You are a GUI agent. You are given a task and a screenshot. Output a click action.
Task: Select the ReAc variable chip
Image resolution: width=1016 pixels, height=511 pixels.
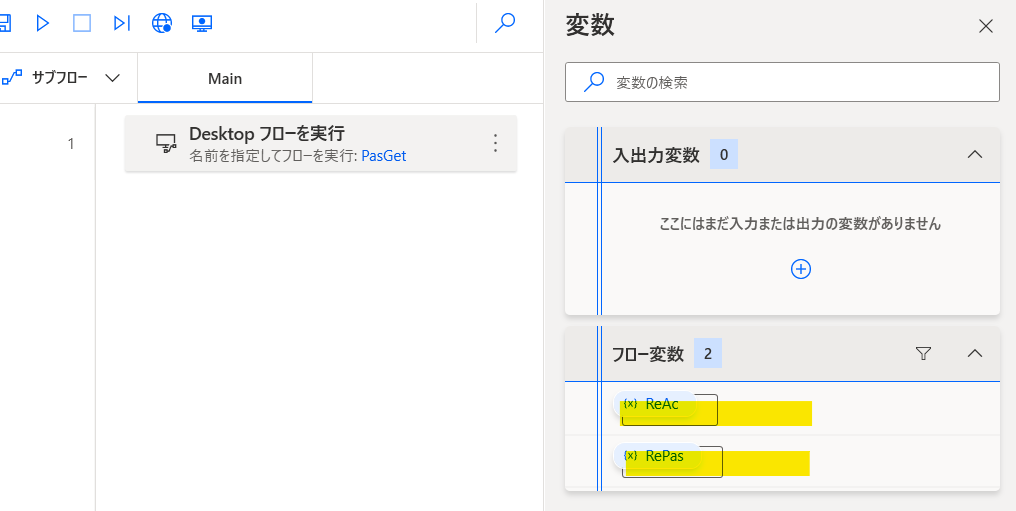tap(654, 403)
